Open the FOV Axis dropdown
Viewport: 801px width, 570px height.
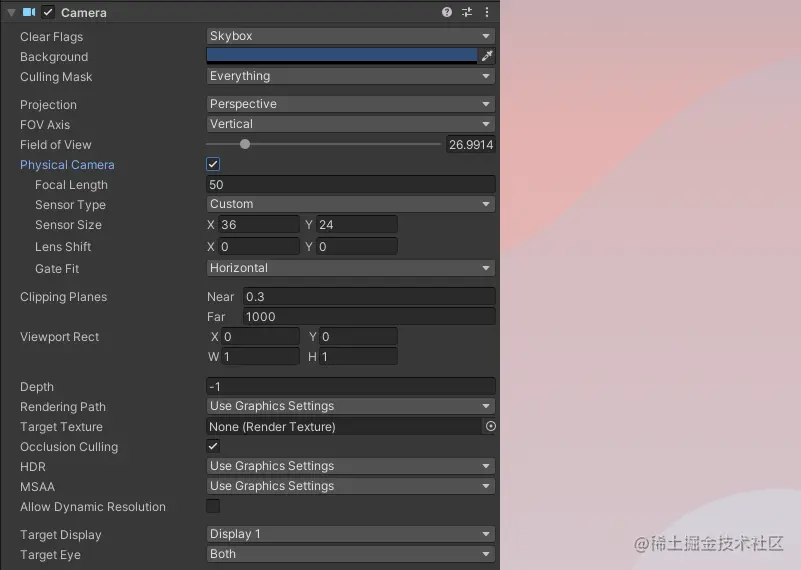(x=350, y=124)
